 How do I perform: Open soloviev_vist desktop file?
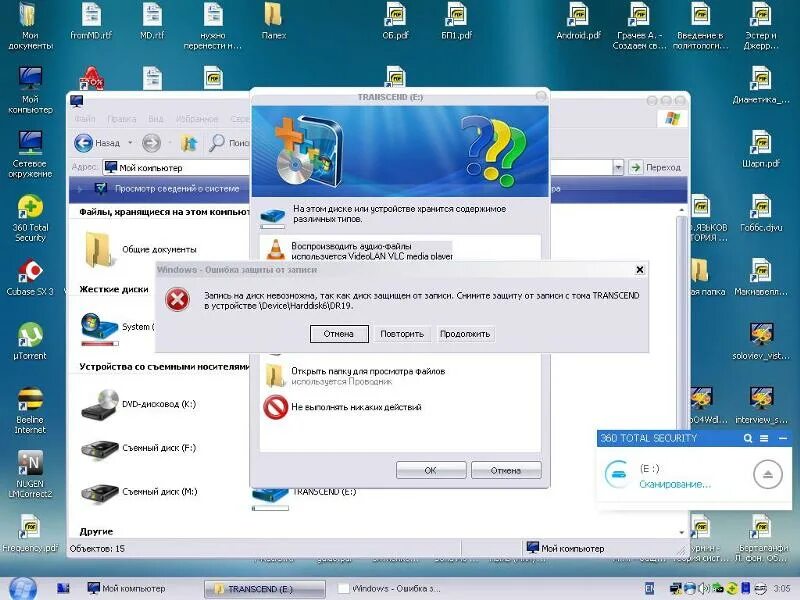click(x=761, y=341)
